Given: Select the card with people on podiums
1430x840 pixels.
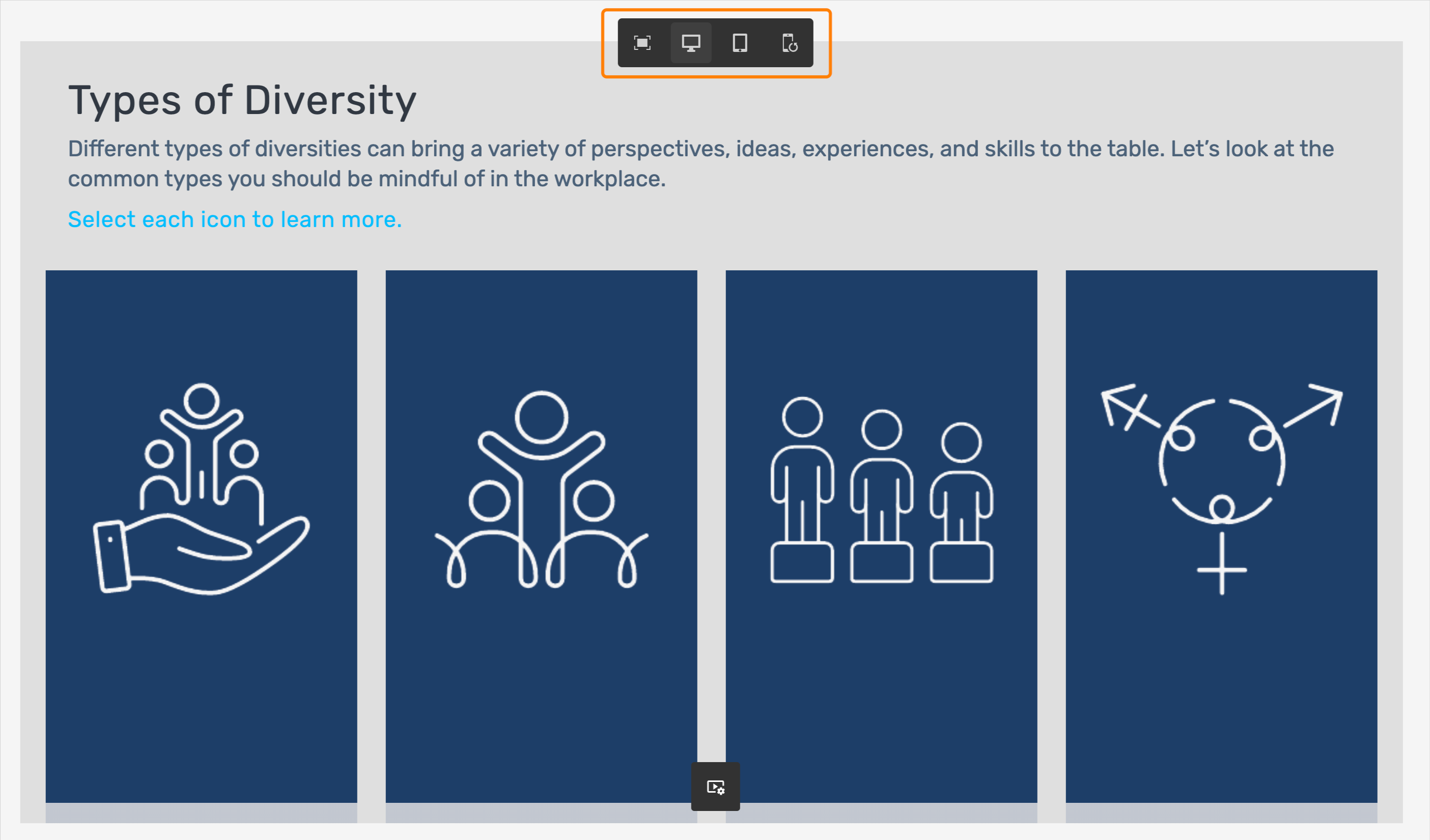Looking at the screenshot, I should pyautogui.click(x=881, y=681).
